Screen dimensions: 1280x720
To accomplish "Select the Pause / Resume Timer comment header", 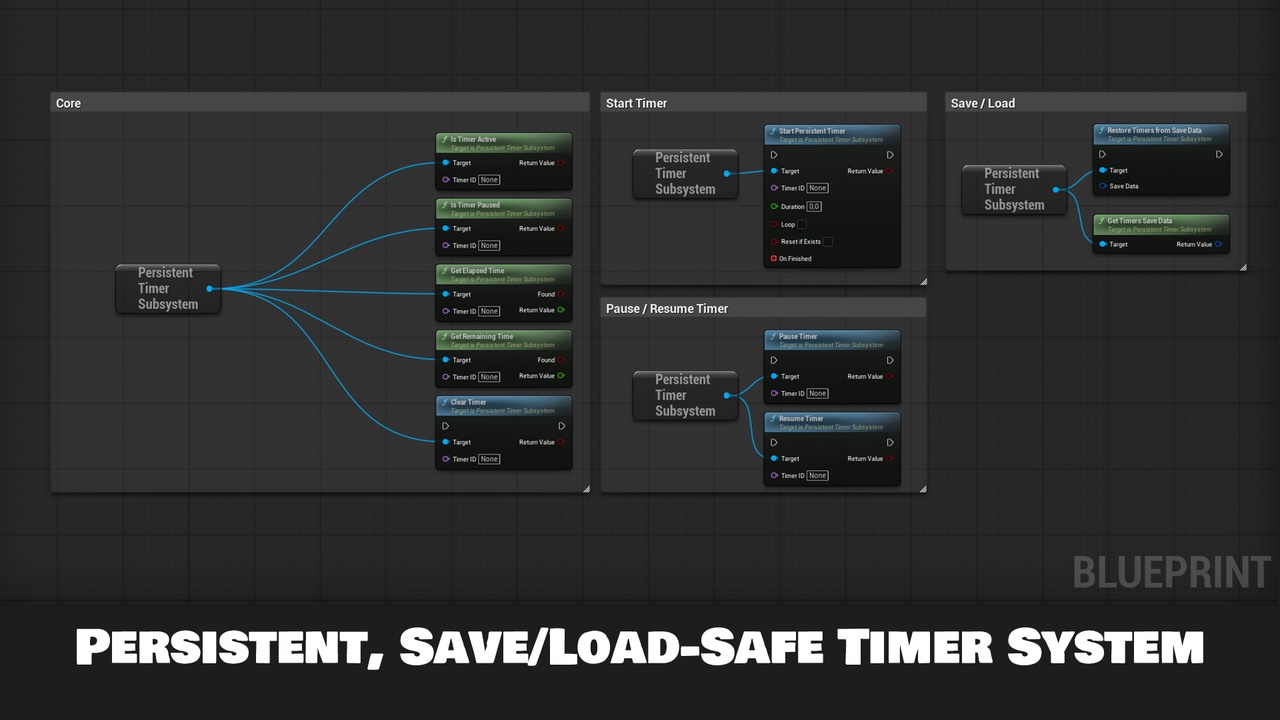I will (x=763, y=308).
